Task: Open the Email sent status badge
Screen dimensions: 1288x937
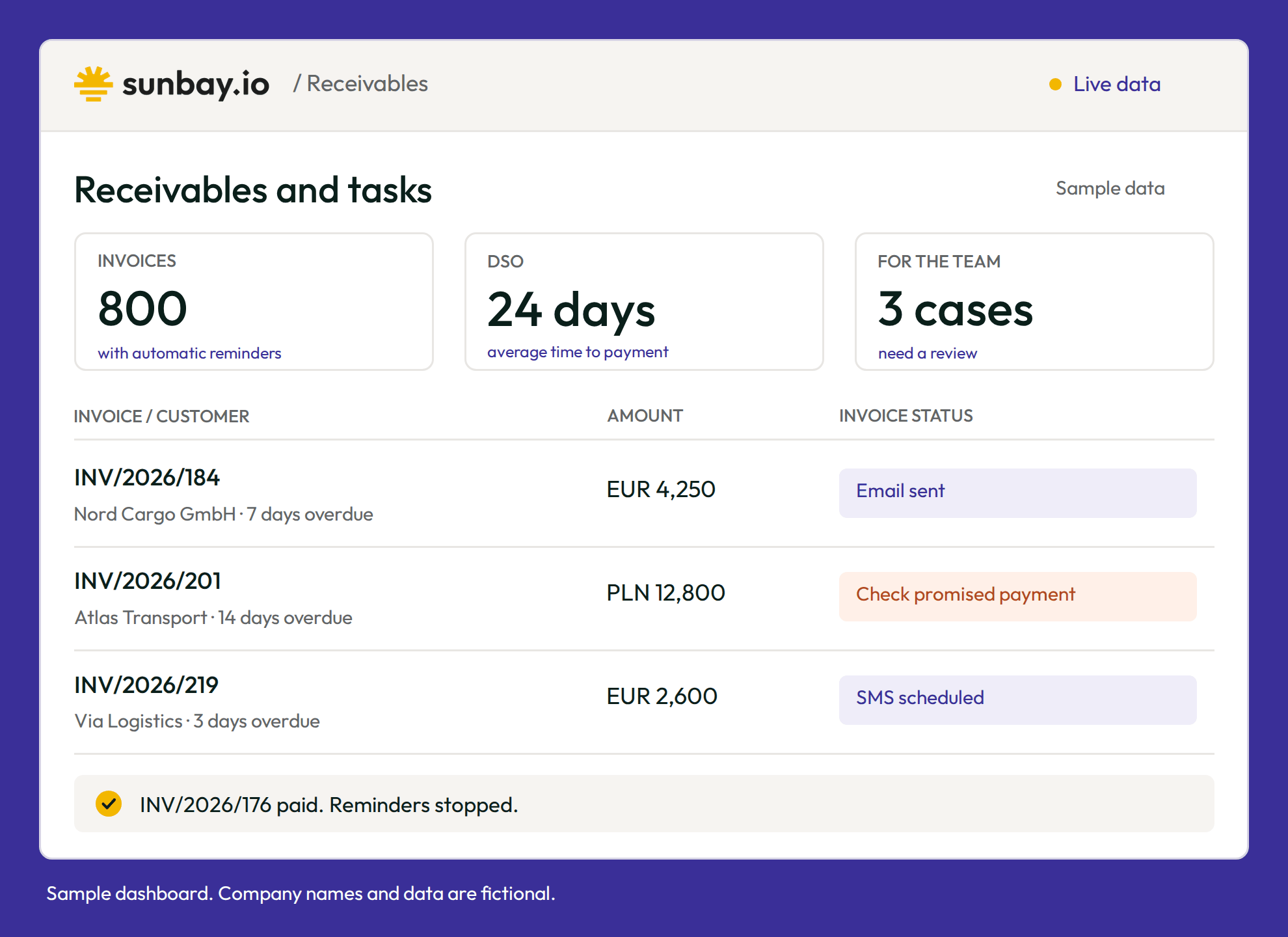Action: (1017, 493)
